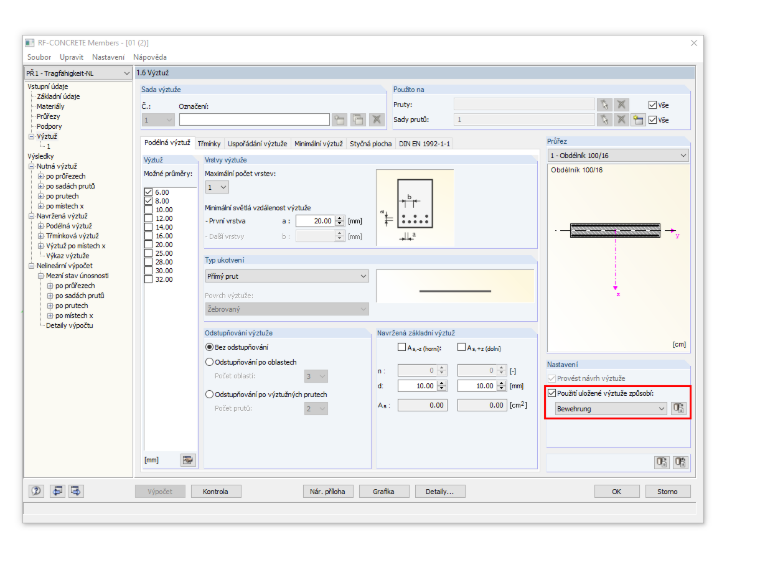Open the PŘ1 - Tragfähigkeit-NL case dropdown
Image resolution: width=760 pixels, height=570 pixels.
point(78,73)
